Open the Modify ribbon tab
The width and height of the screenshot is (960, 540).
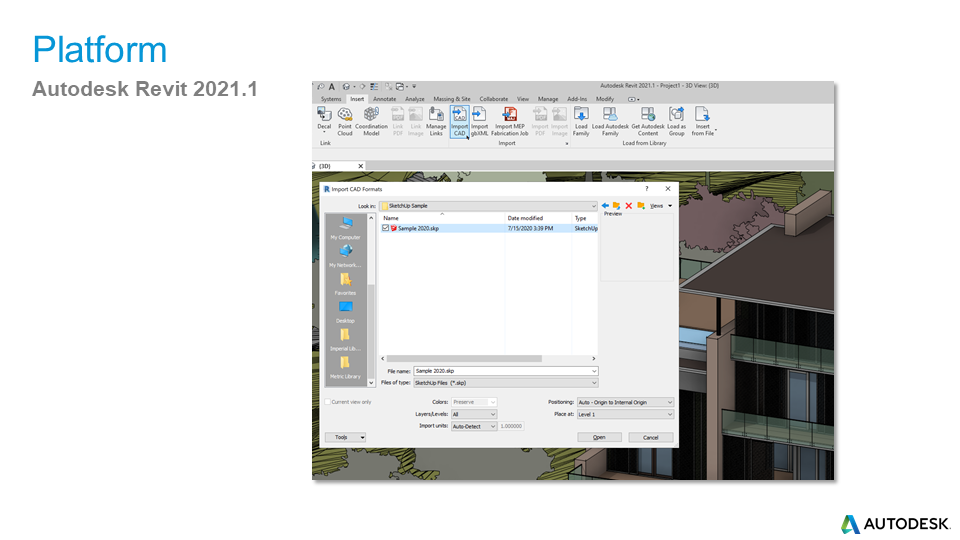tap(605, 99)
